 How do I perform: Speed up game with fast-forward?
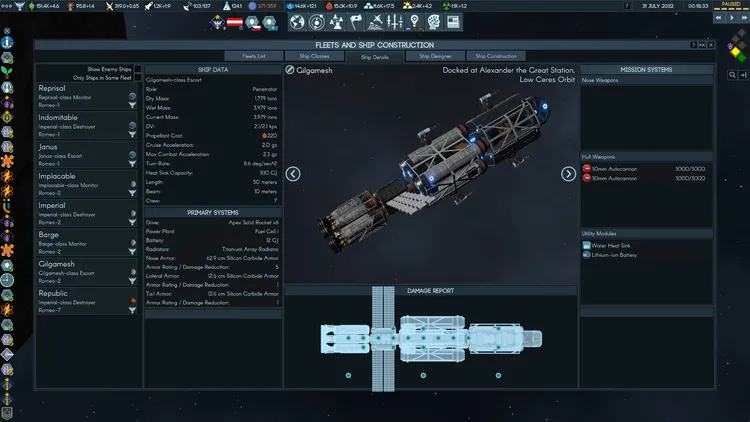[x=744, y=17]
